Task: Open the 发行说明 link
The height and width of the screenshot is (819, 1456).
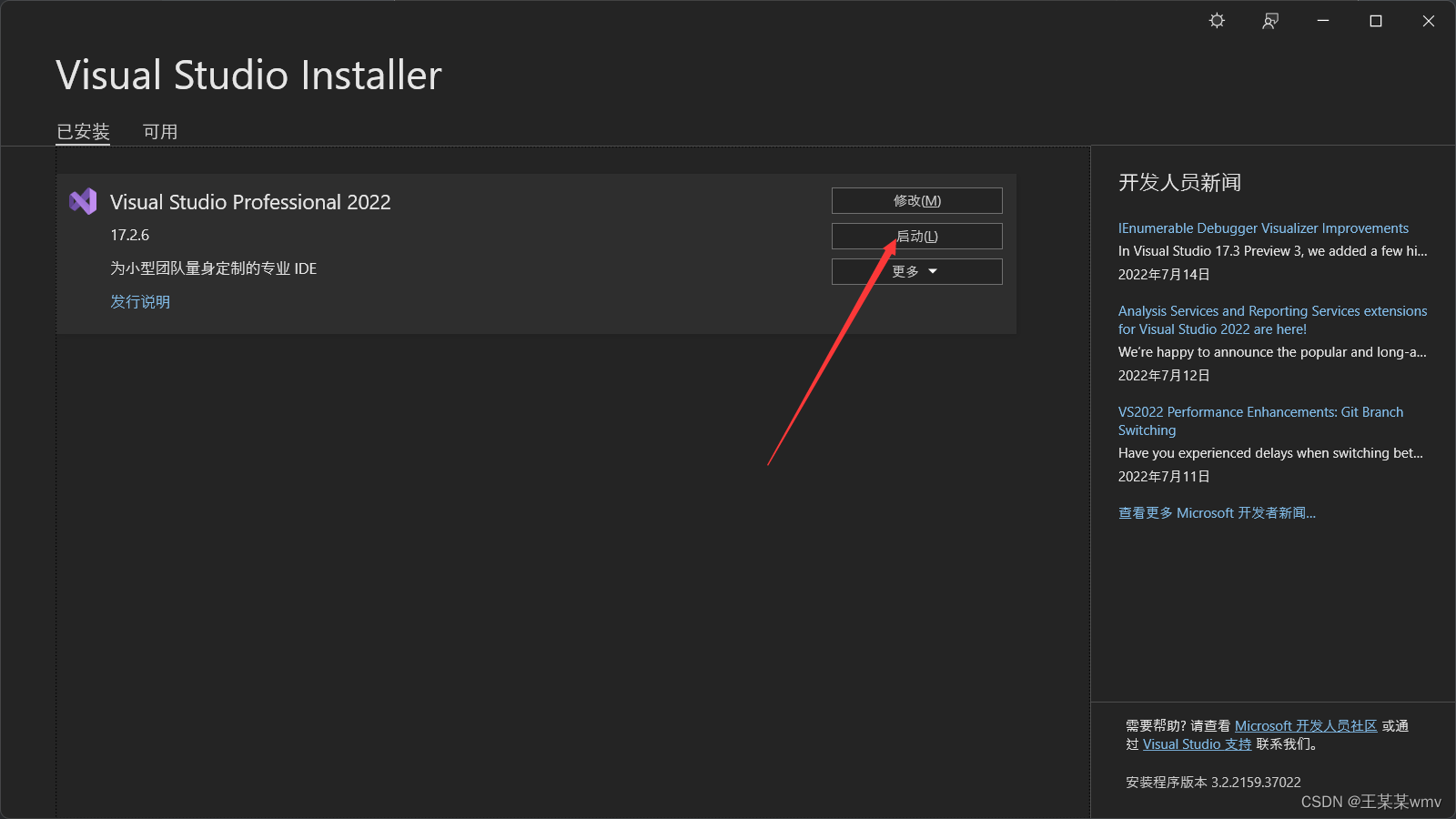Action: [x=140, y=301]
